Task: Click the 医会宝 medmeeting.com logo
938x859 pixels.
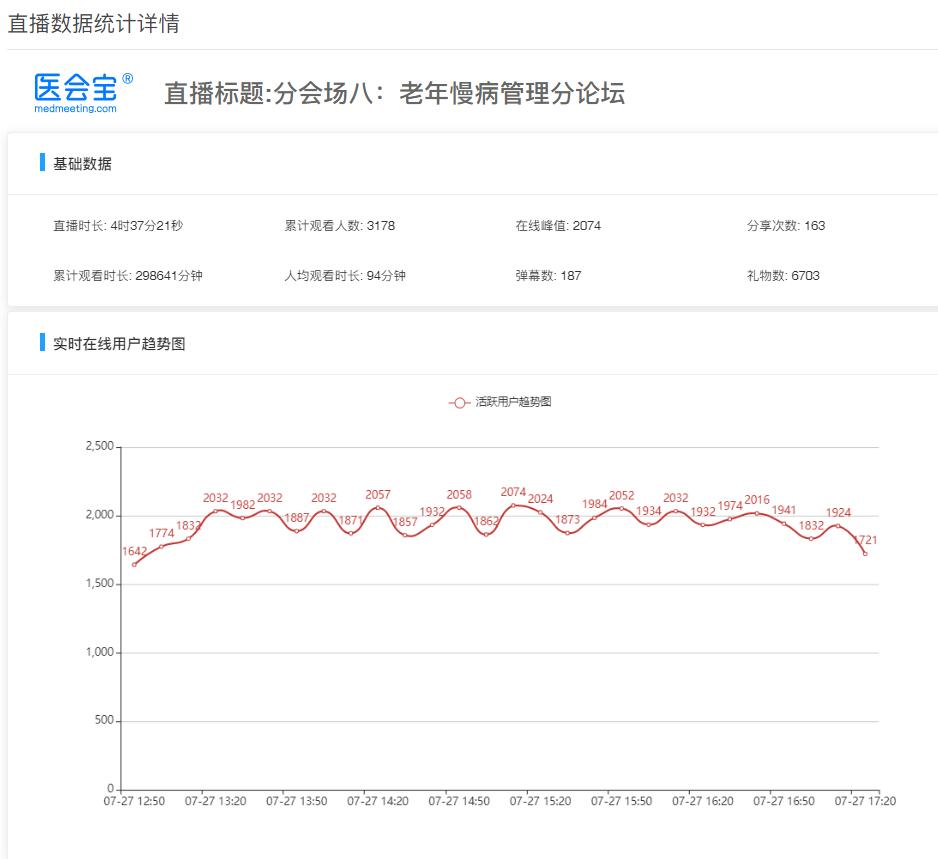Action: (83, 93)
